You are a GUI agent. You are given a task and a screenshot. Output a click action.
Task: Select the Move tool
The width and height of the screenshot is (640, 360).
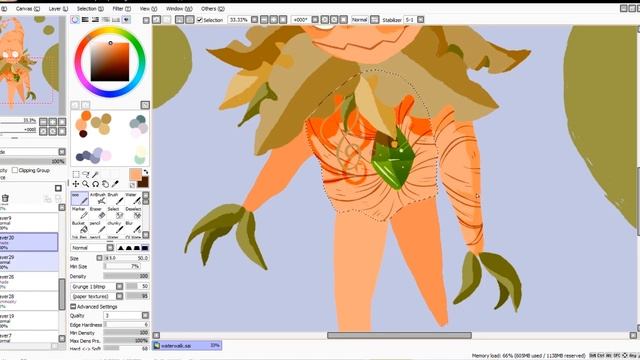[76, 184]
